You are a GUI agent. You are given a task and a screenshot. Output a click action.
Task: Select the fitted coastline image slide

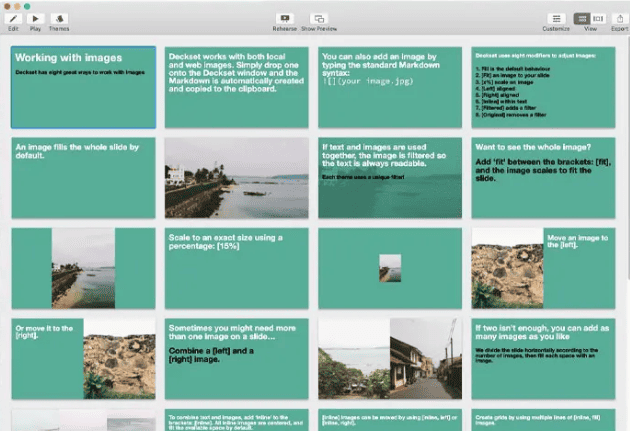click(x=84, y=268)
